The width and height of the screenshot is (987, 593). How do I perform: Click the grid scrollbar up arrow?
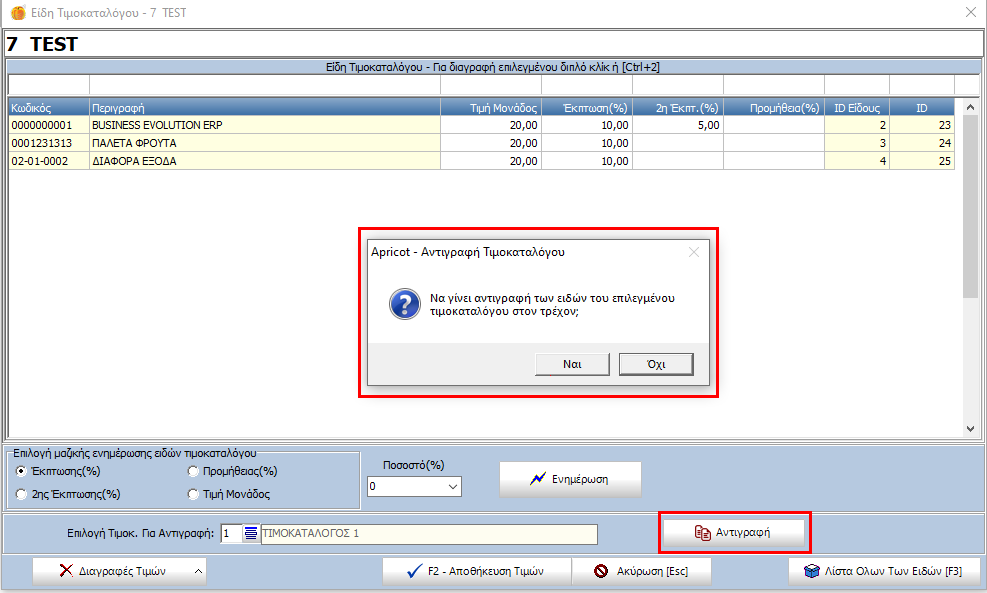[970, 108]
